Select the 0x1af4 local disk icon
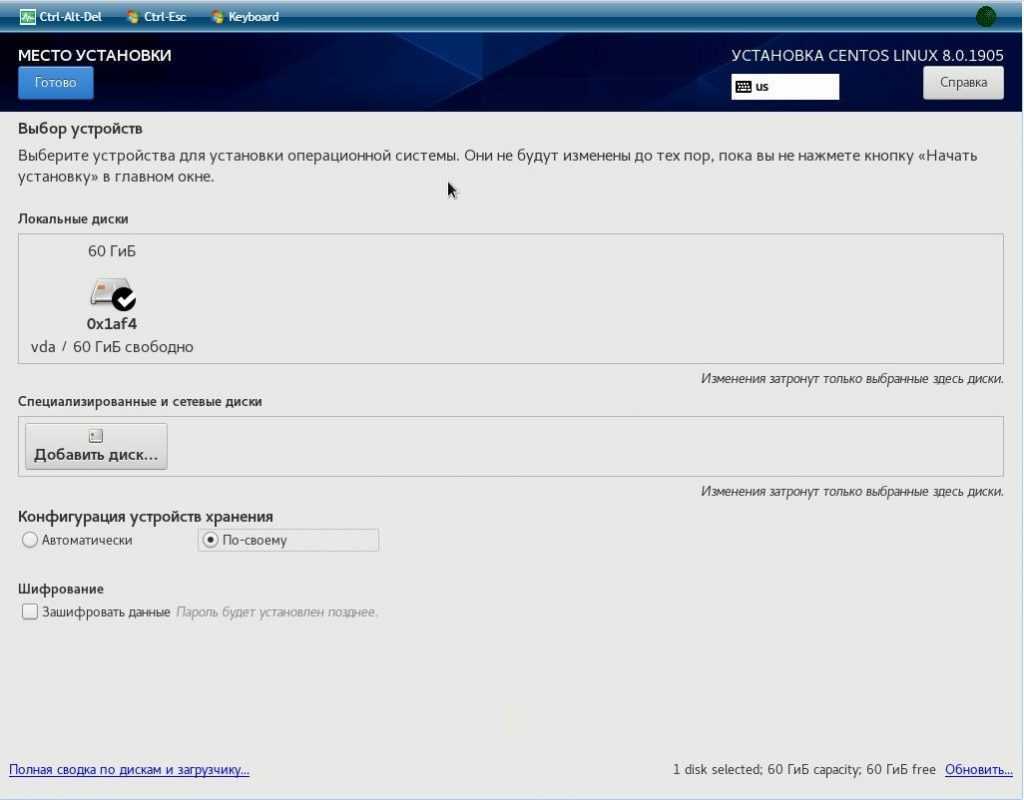 coord(112,294)
